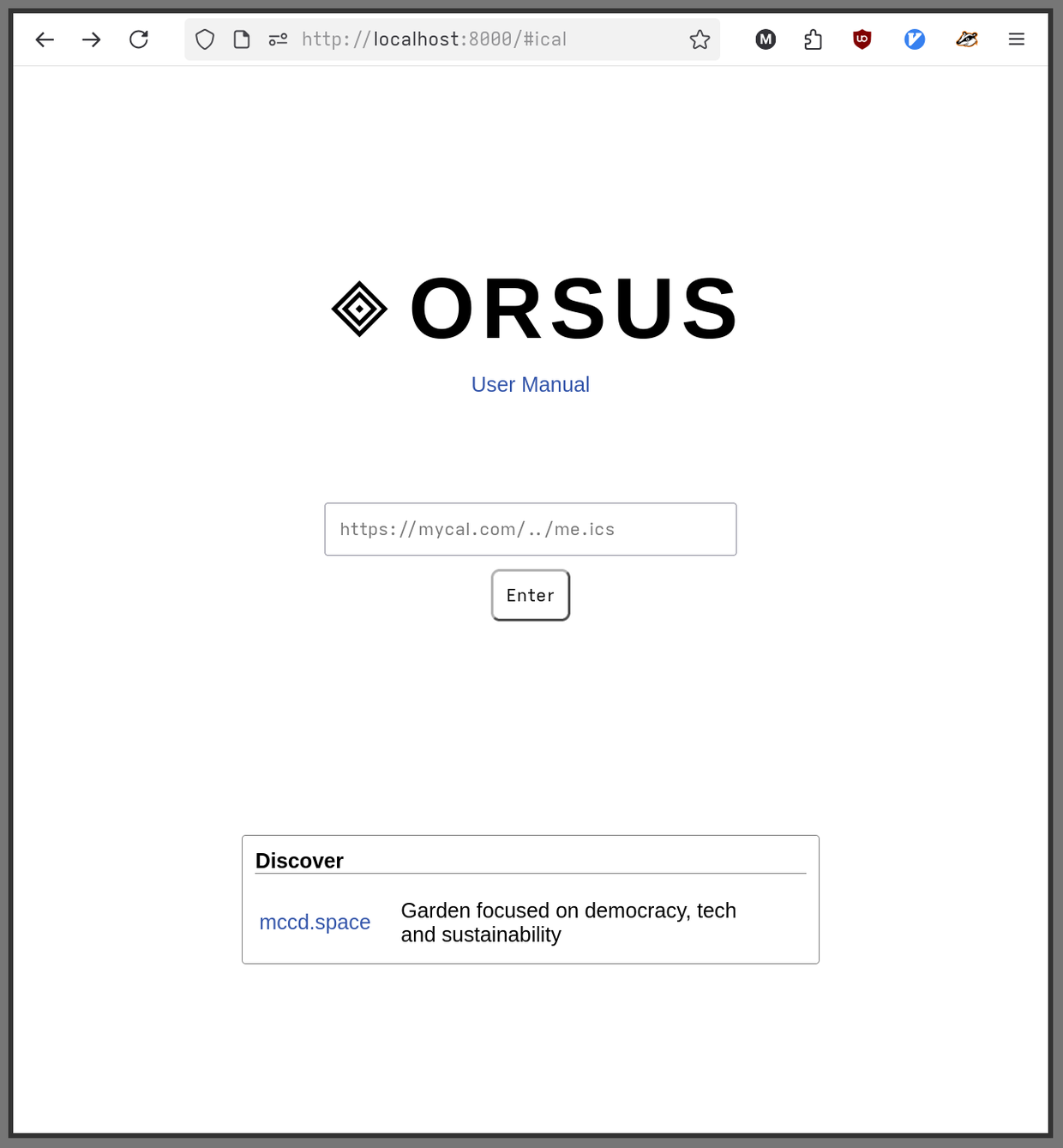Image resolution: width=1063 pixels, height=1148 pixels.
Task: Open site permissions icon in address bar
Action: coord(278,39)
